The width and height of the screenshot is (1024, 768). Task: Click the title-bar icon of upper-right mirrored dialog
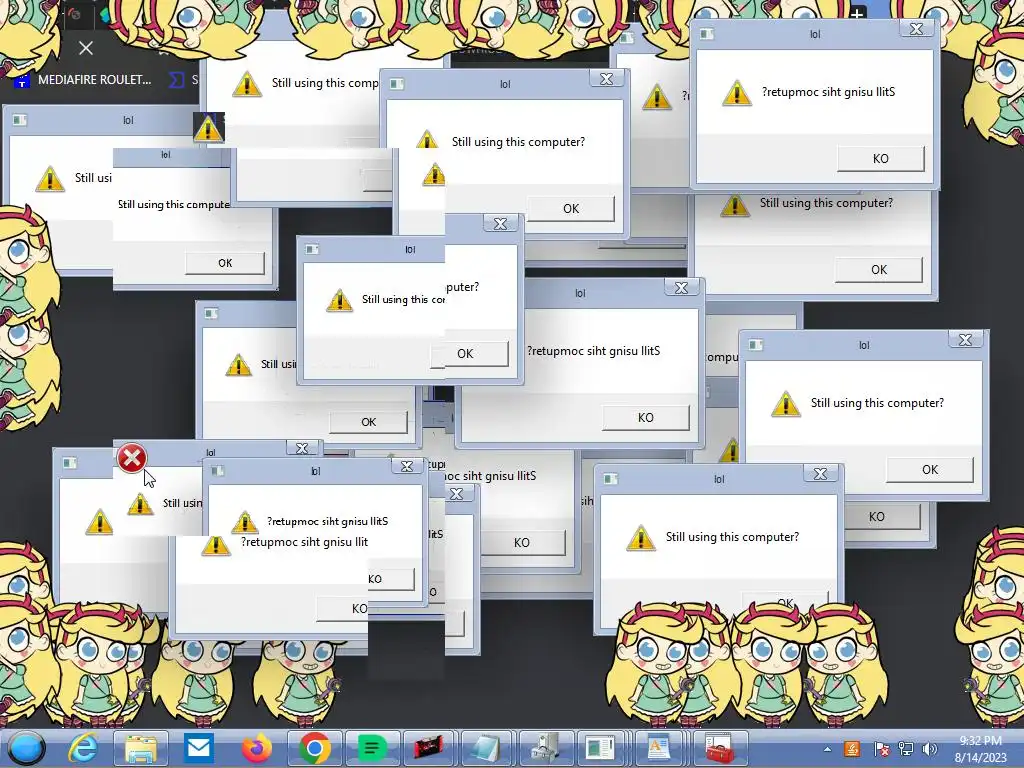pyautogui.click(x=707, y=34)
